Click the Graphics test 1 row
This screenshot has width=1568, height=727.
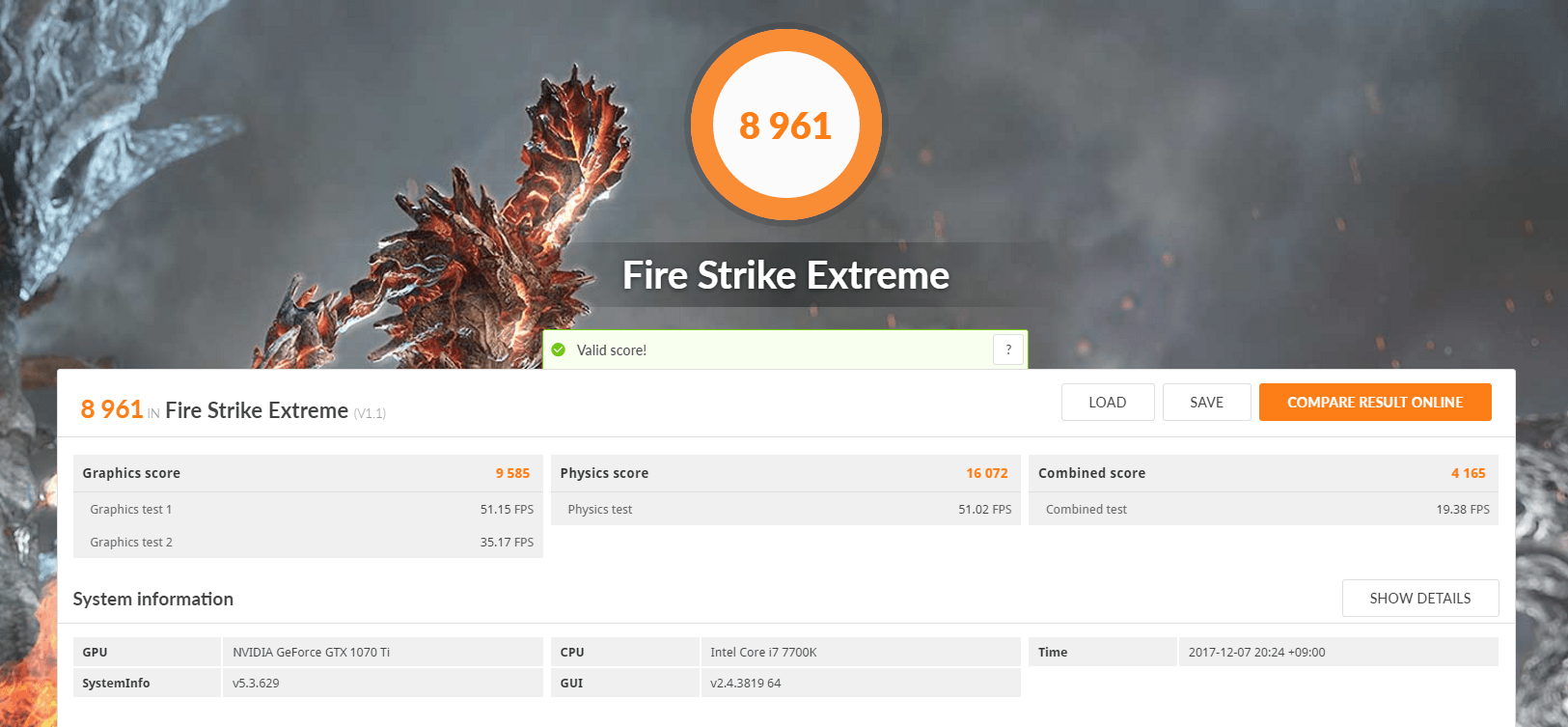[307, 510]
